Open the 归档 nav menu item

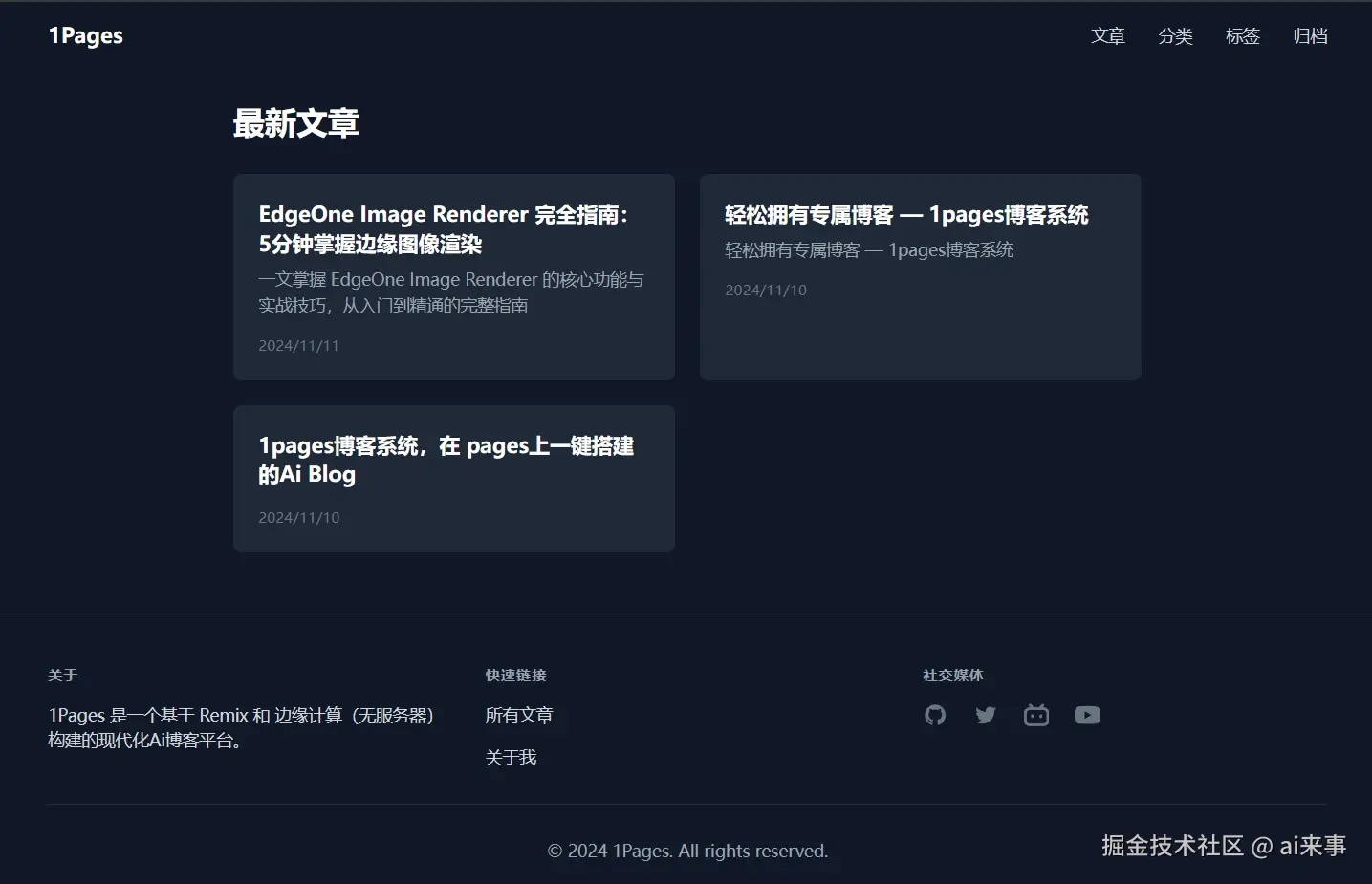(1310, 36)
